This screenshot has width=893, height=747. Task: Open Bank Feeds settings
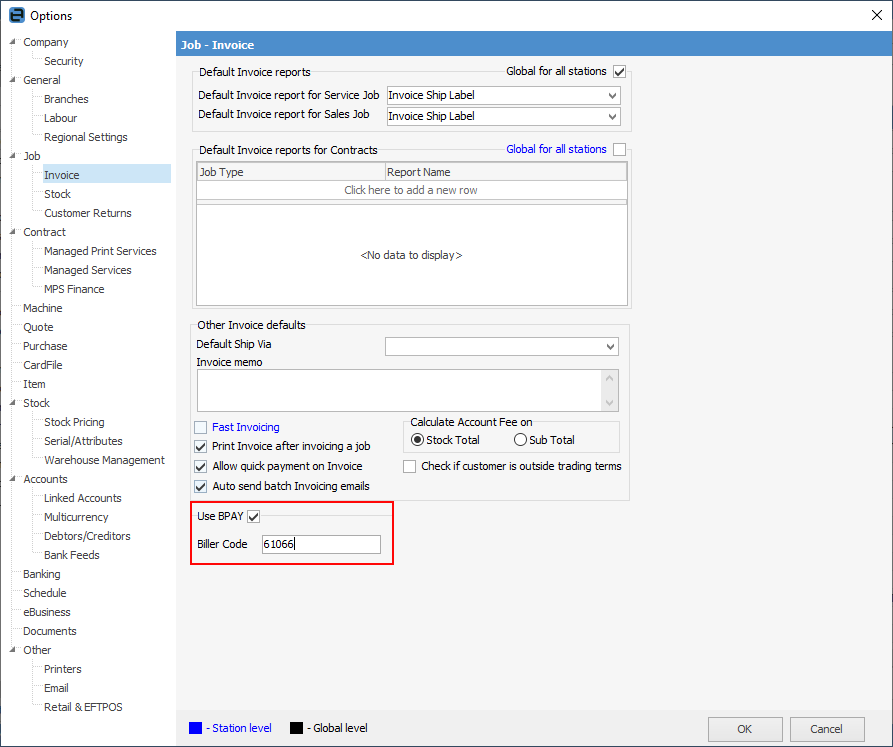(72, 555)
